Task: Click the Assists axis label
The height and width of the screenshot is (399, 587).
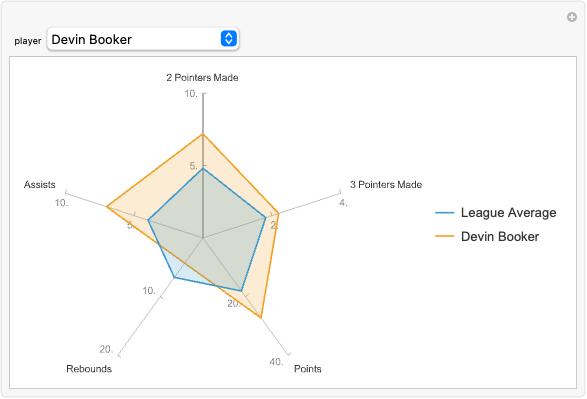Action: point(40,185)
